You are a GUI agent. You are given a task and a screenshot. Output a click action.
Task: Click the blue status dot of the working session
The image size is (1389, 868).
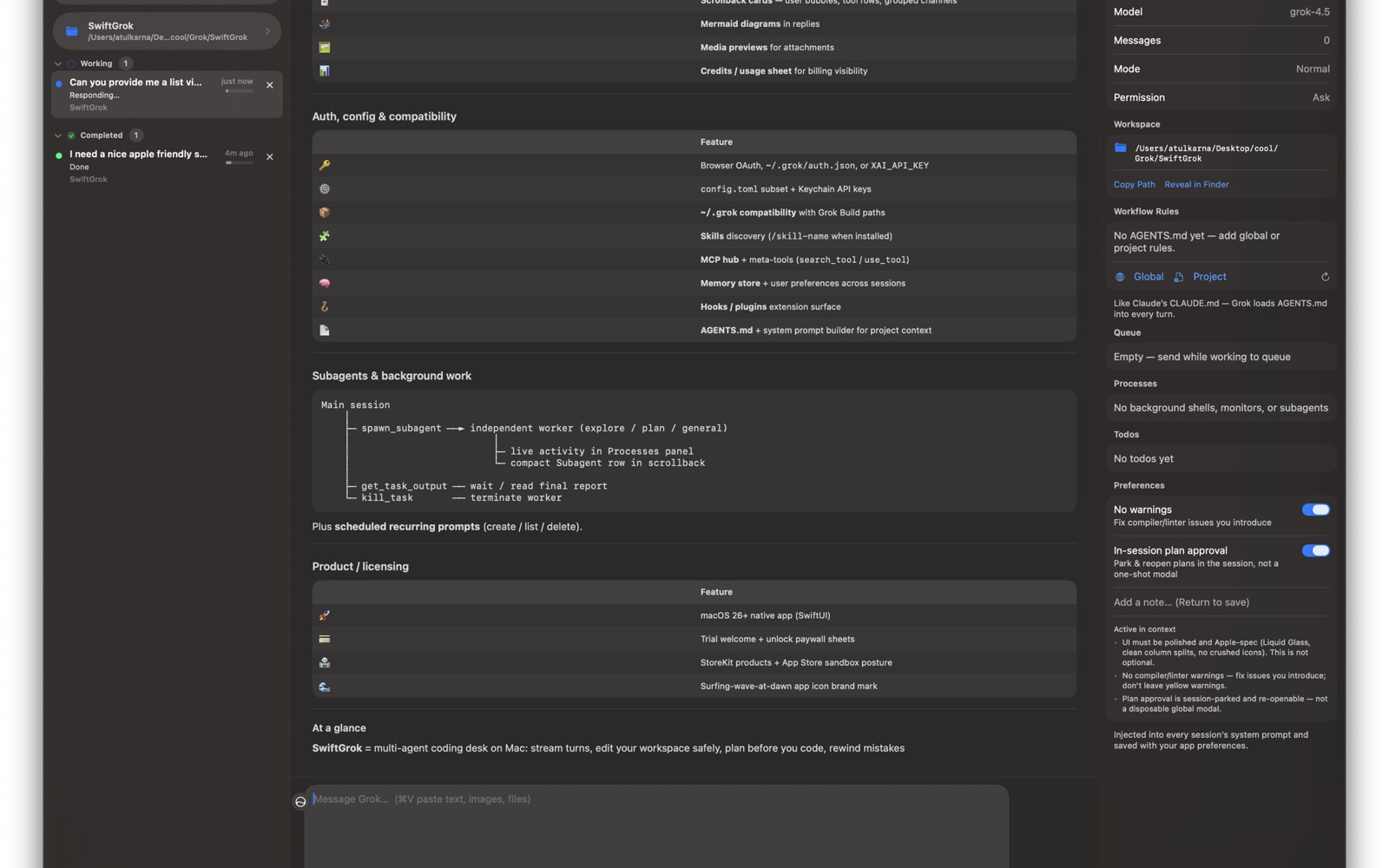tap(59, 84)
